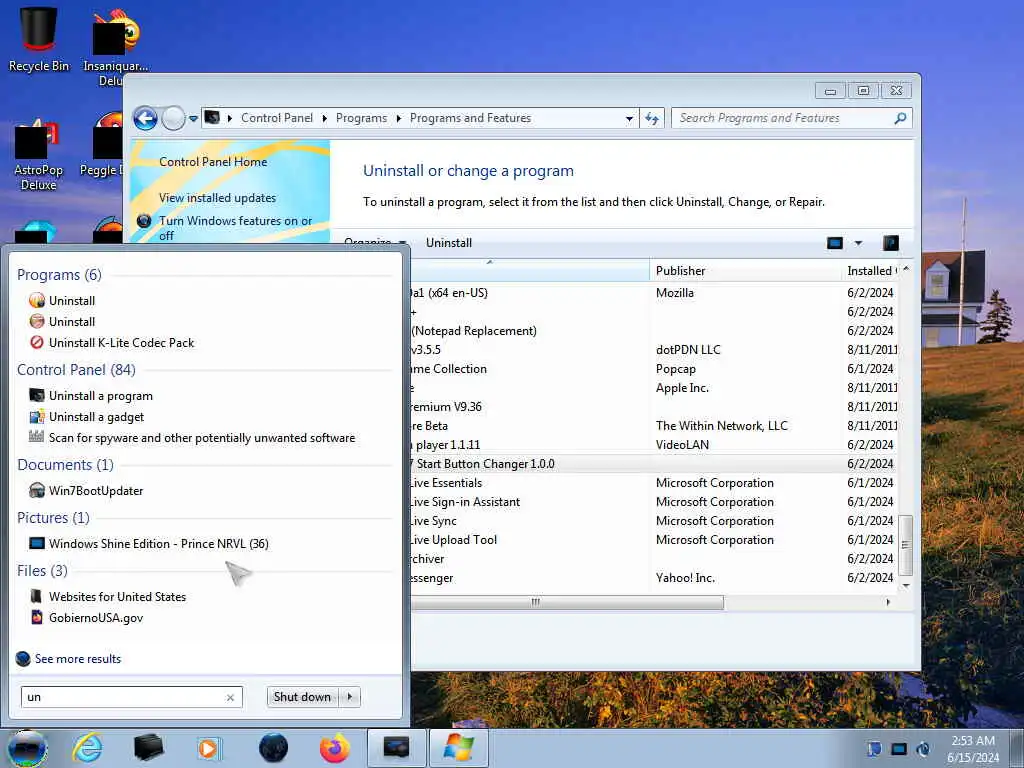Viewport: 1024px width, 768px height.
Task: Click the vertical scrollbar thumb in program list
Action: [905, 545]
